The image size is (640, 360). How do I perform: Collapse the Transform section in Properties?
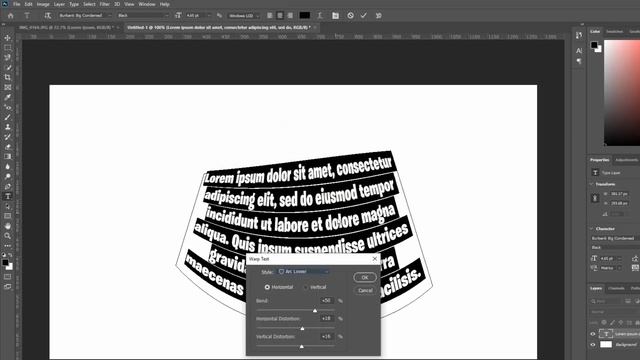(x=592, y=184)
